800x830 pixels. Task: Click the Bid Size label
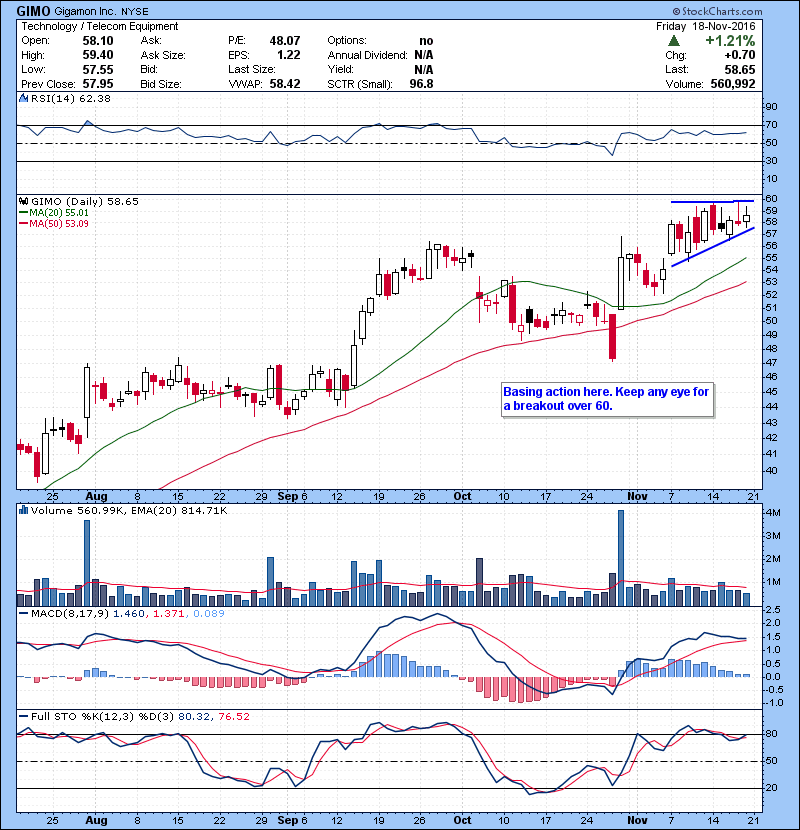click(x=161, y=84)
